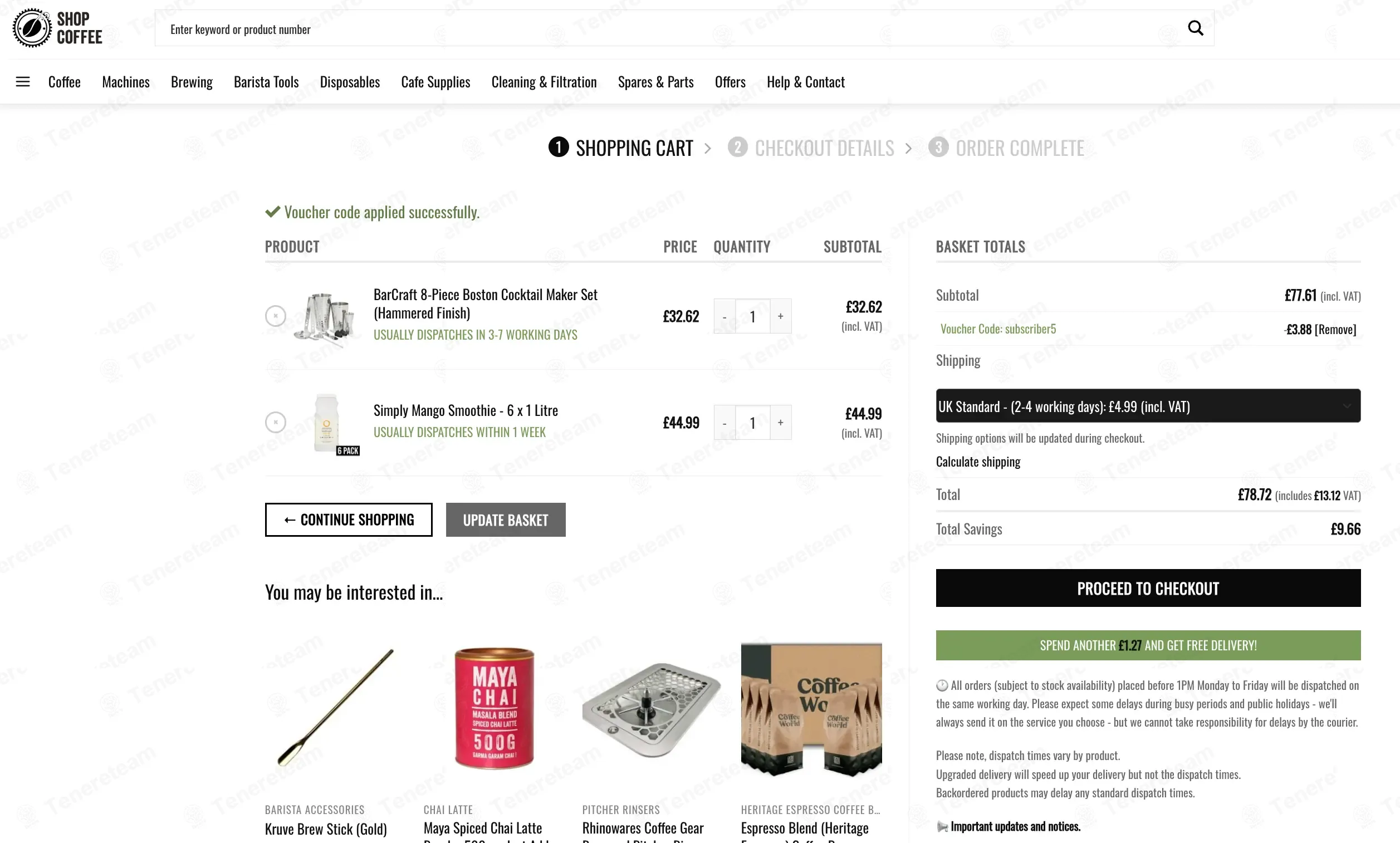Expand the Calculate shipping section

coord(977,462)
